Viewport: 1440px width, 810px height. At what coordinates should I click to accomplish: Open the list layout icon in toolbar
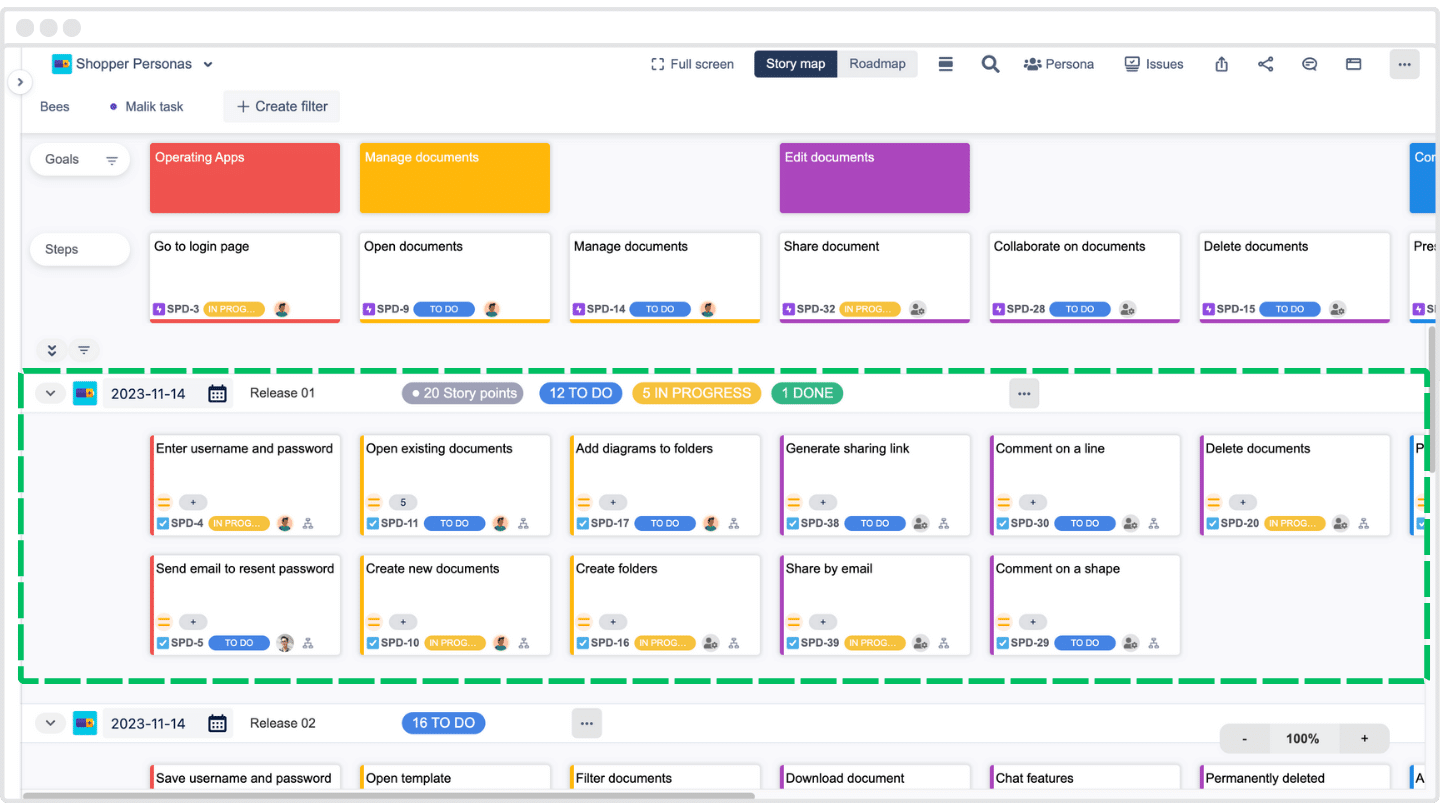[x=945, y=64]
